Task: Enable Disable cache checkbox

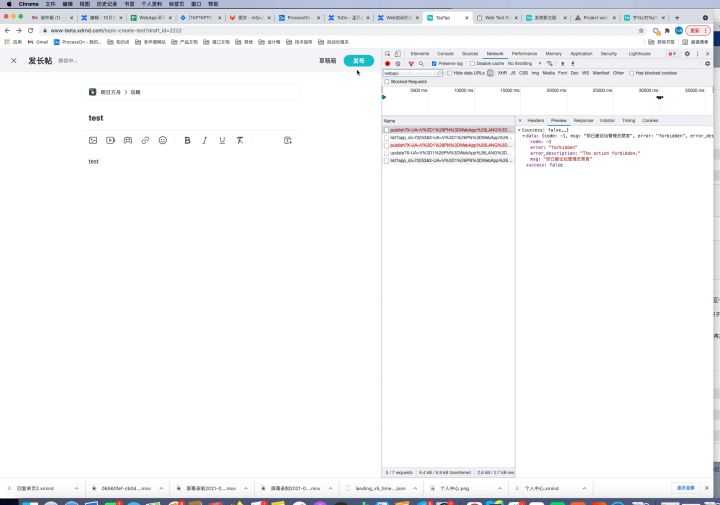Action: [472, 63]
